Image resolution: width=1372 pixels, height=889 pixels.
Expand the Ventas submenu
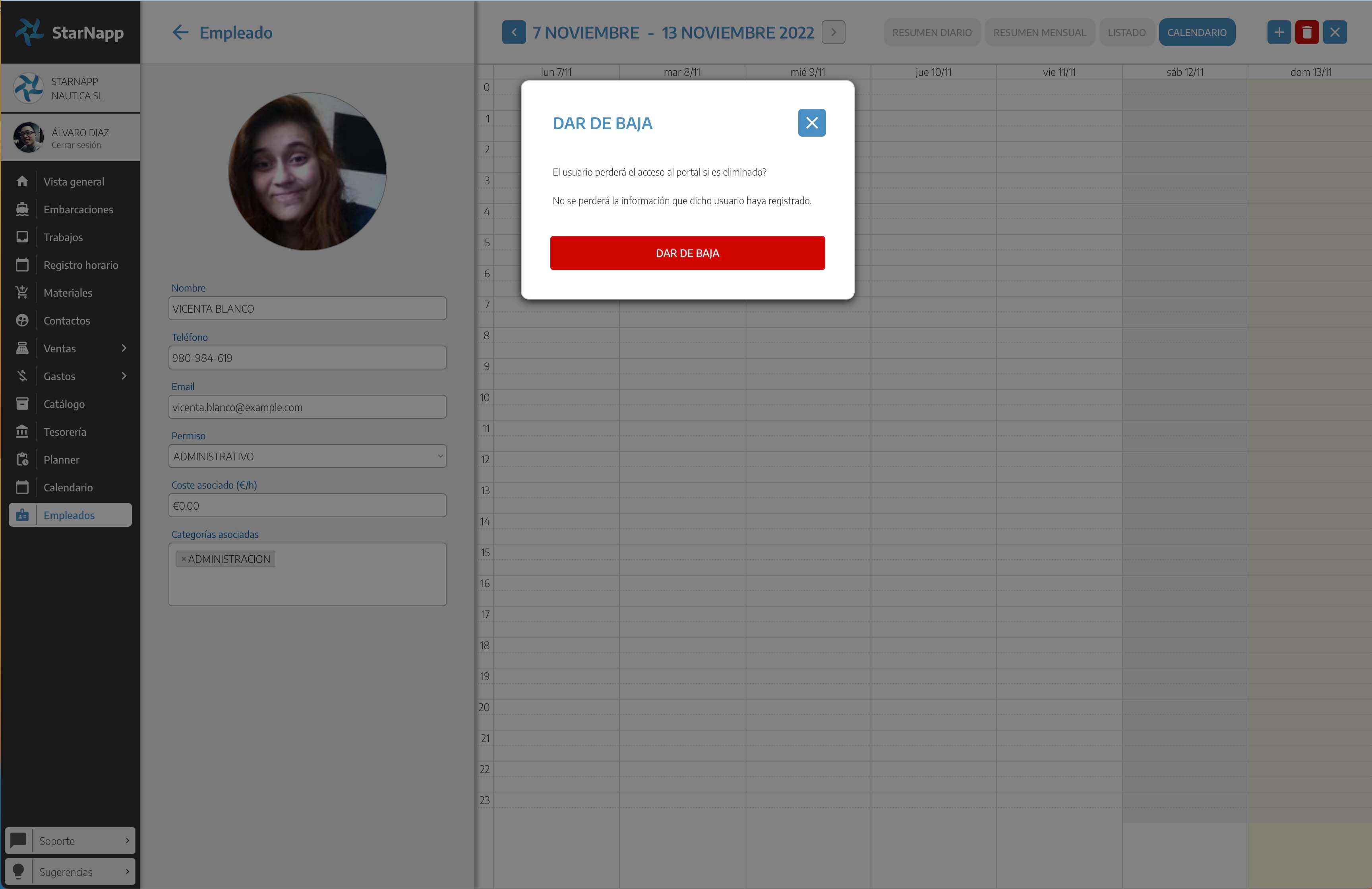click(123, 349)
